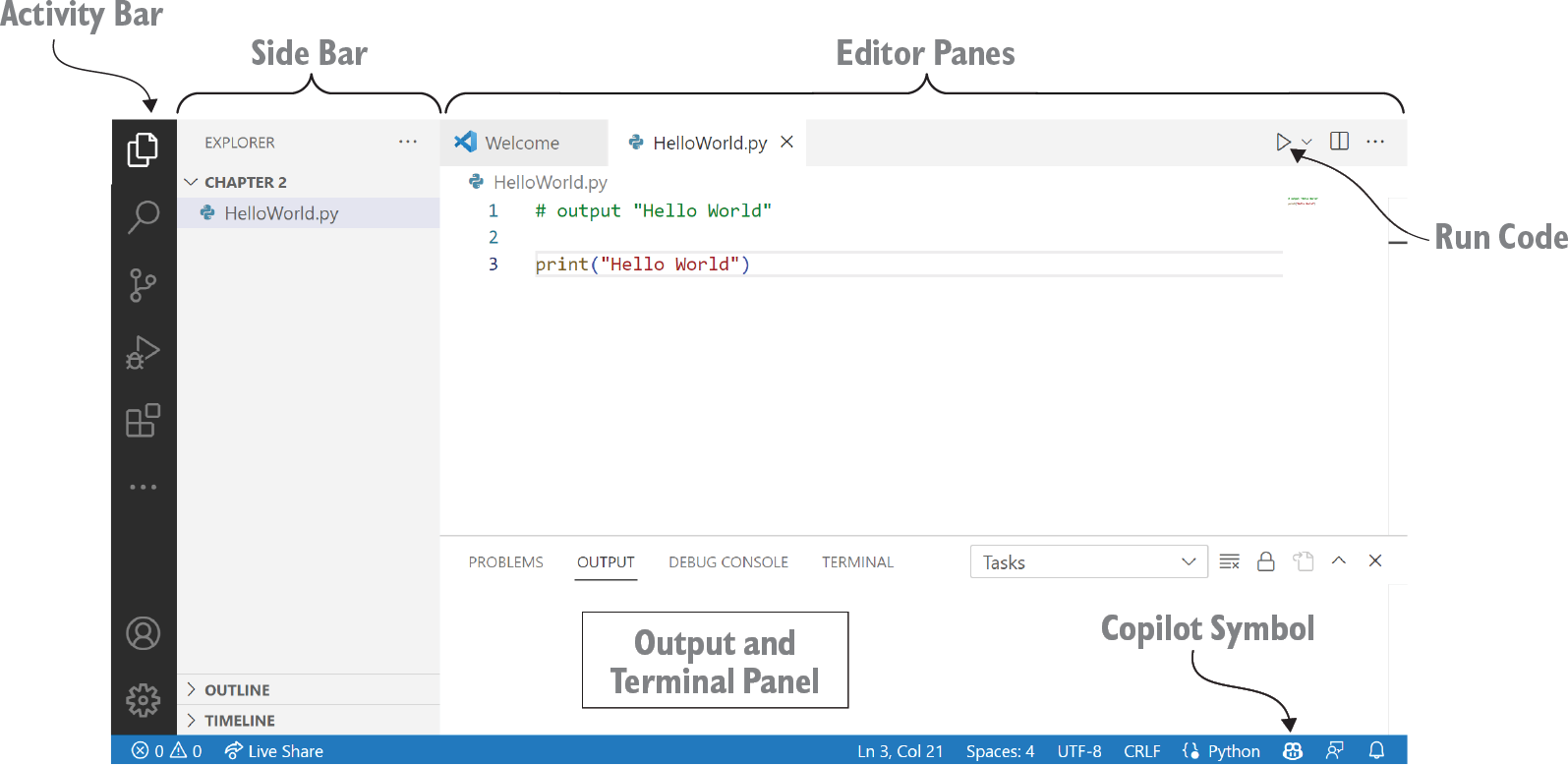Open the notifications bell in status bar
Viewport: 1568px width, 765px height.
pos(1376,751)
